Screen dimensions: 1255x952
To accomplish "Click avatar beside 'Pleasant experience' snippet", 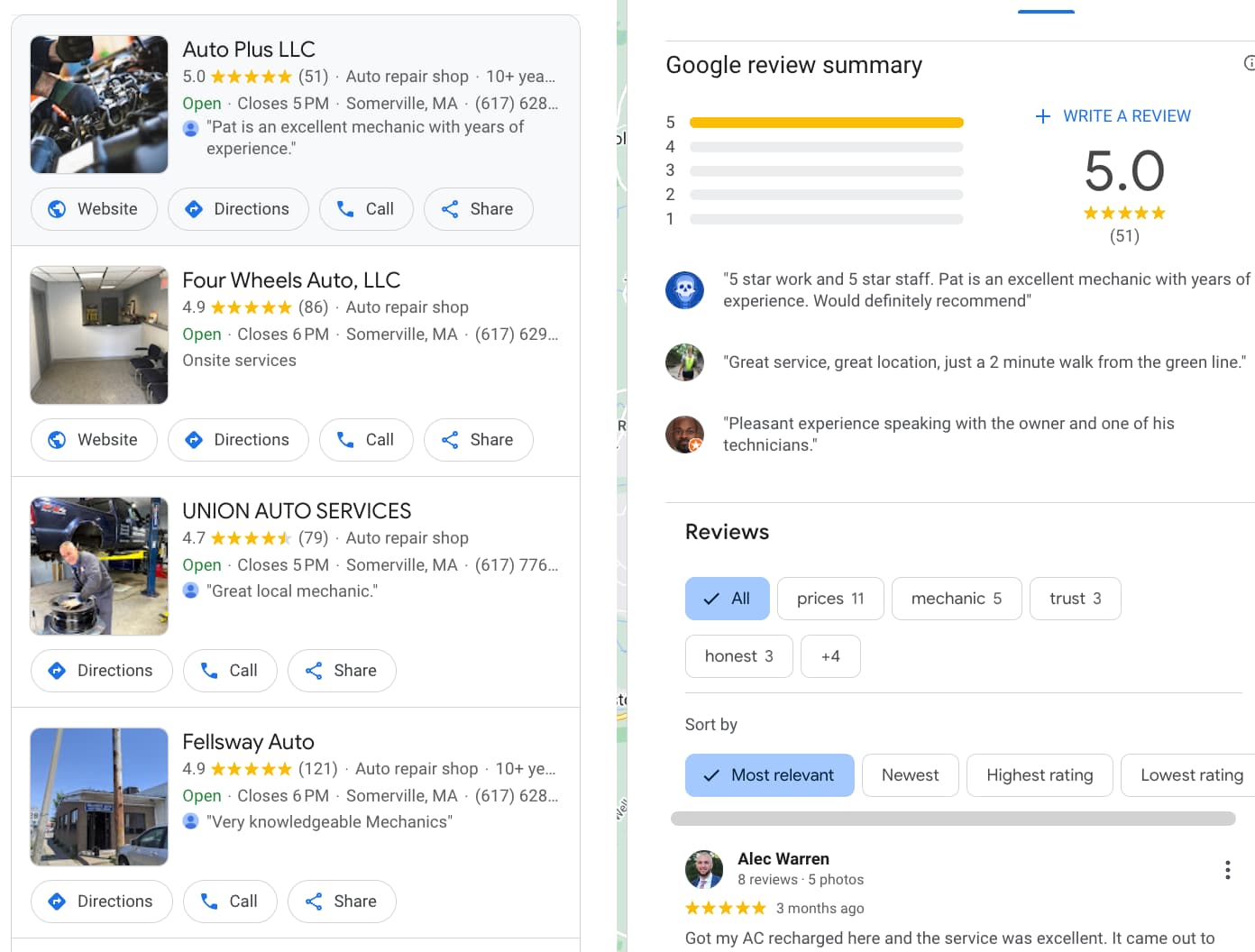I will (x=684, y=435).
